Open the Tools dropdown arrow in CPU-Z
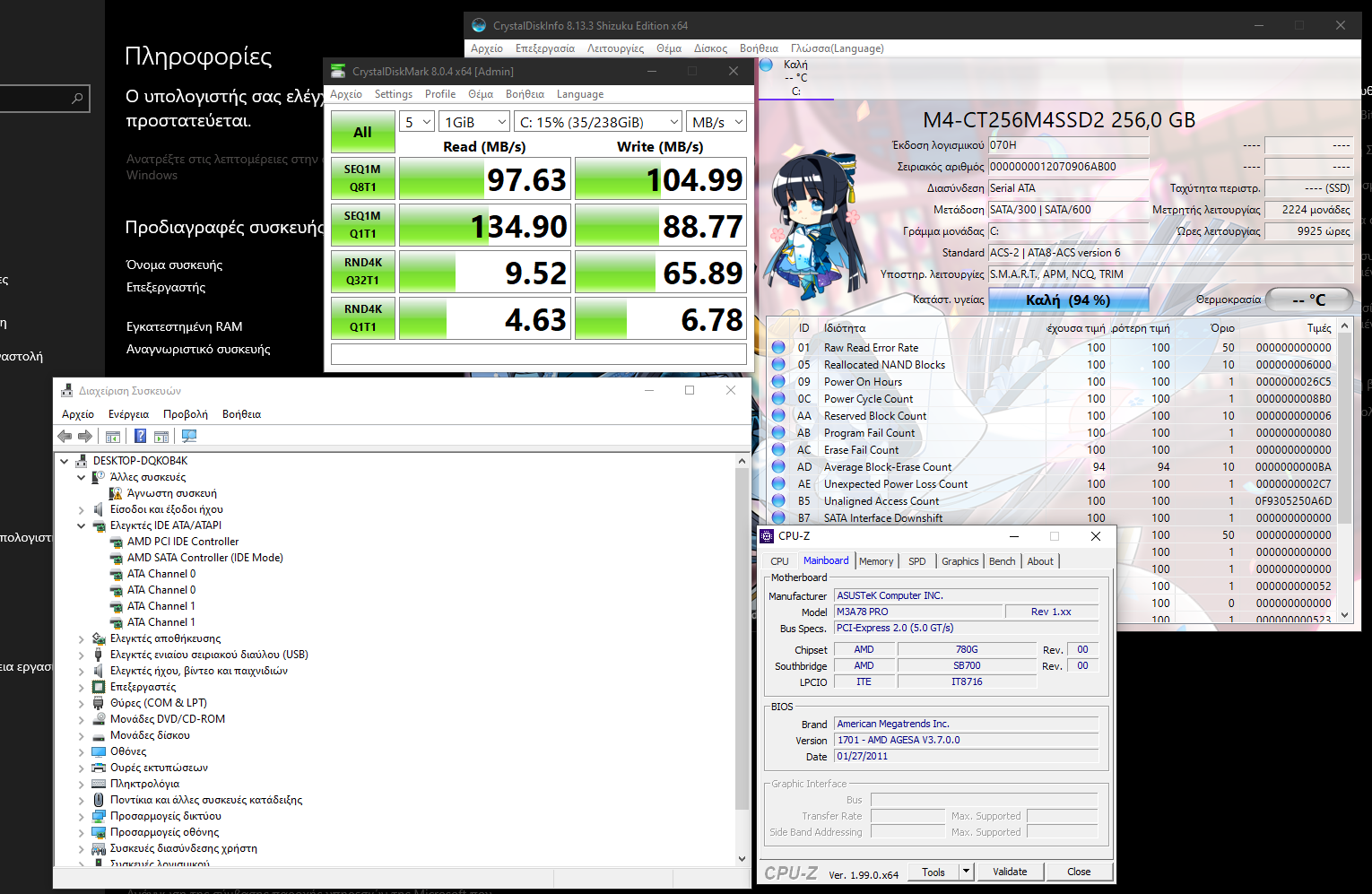 click(966, 872)
